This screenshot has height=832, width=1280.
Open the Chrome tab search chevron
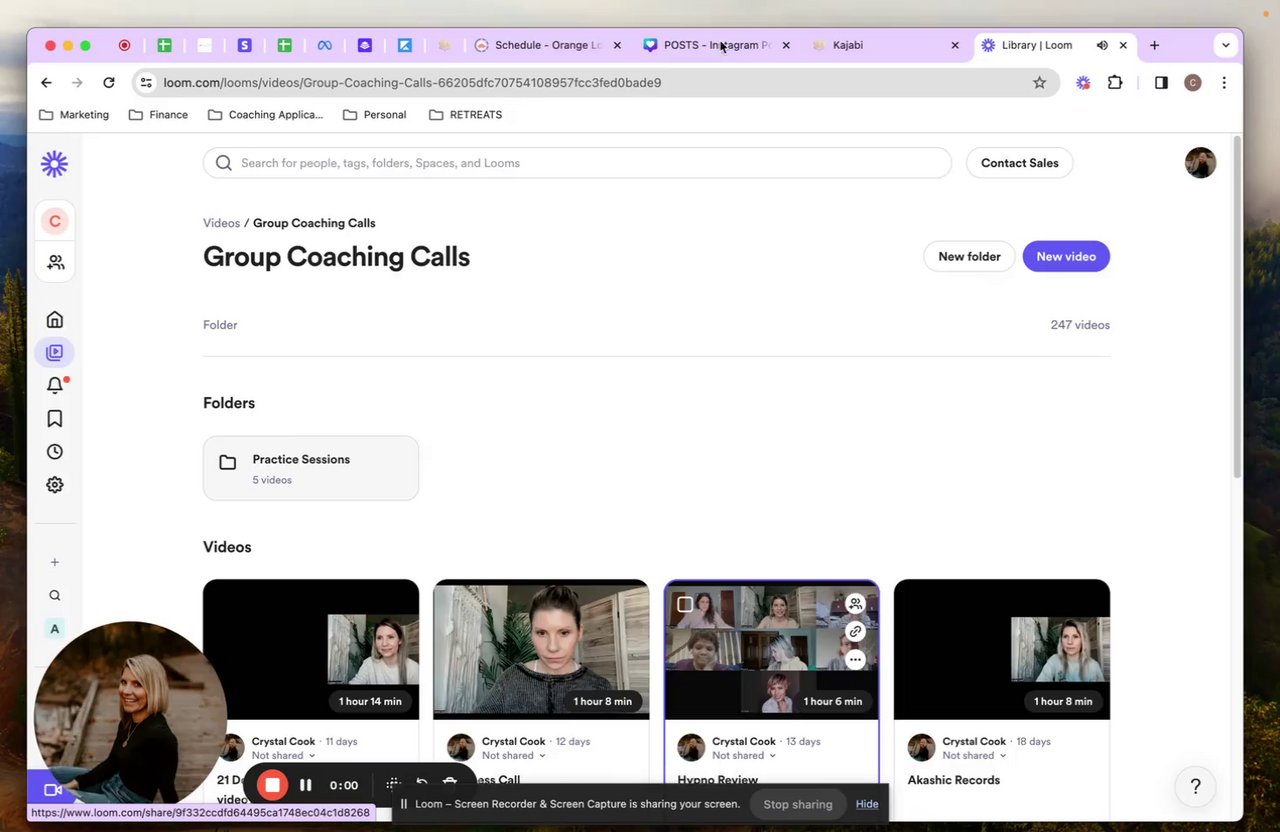1226,45
